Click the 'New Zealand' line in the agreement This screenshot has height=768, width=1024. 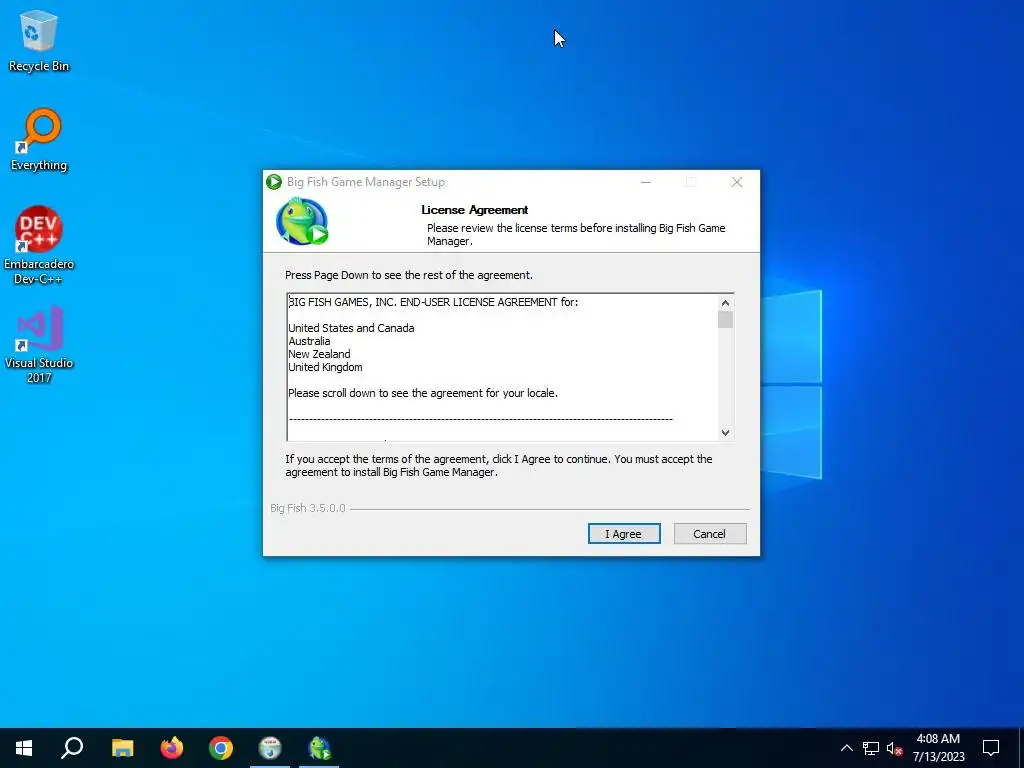(319, 354)
